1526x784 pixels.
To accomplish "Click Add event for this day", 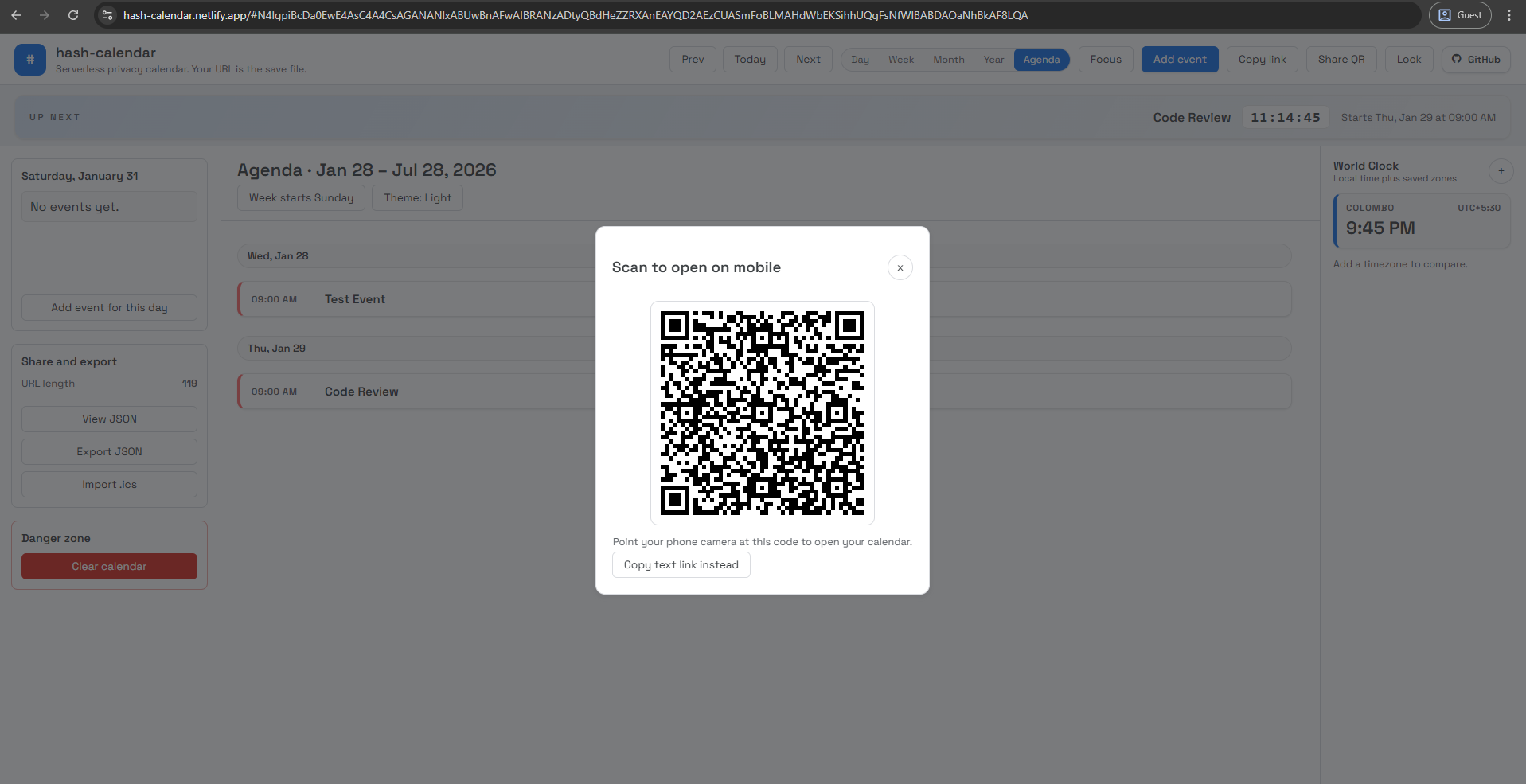I will click(x=109, y=308).
